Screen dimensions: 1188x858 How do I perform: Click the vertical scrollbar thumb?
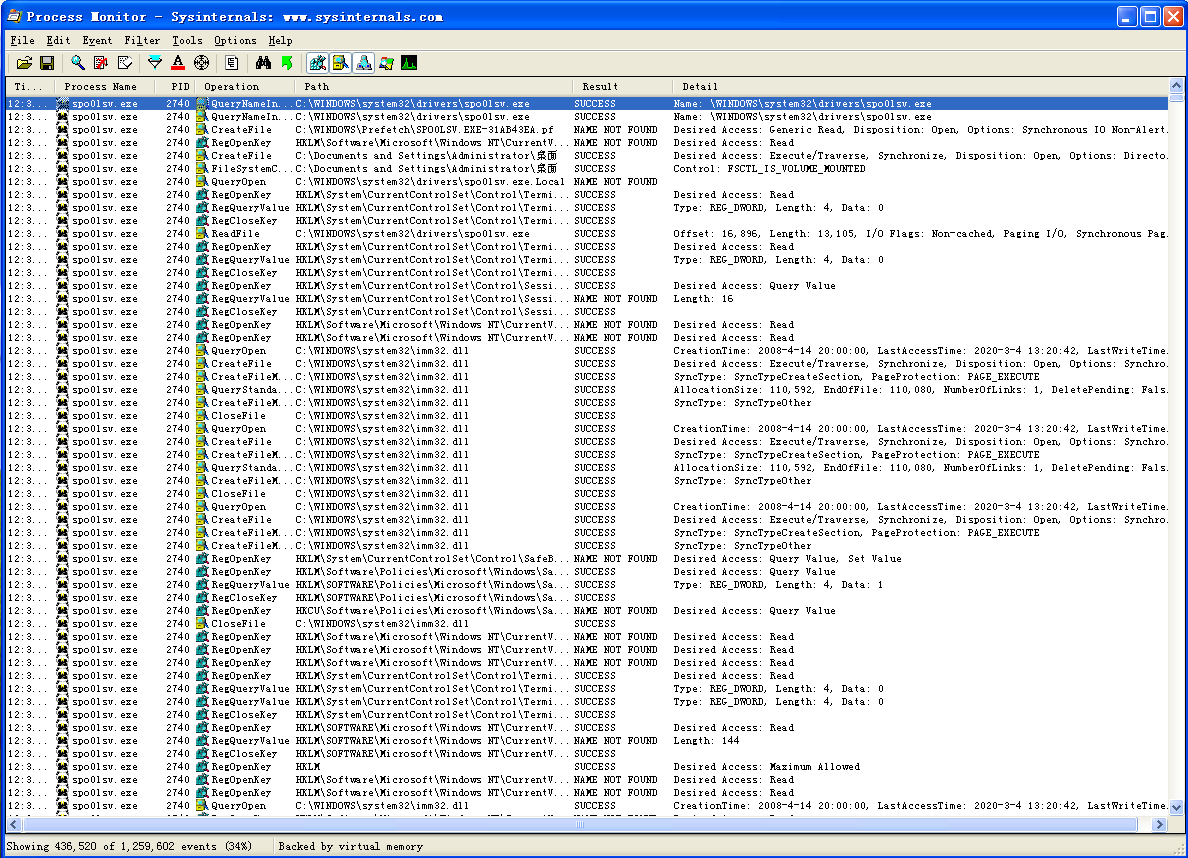(x=1176, y=97)
